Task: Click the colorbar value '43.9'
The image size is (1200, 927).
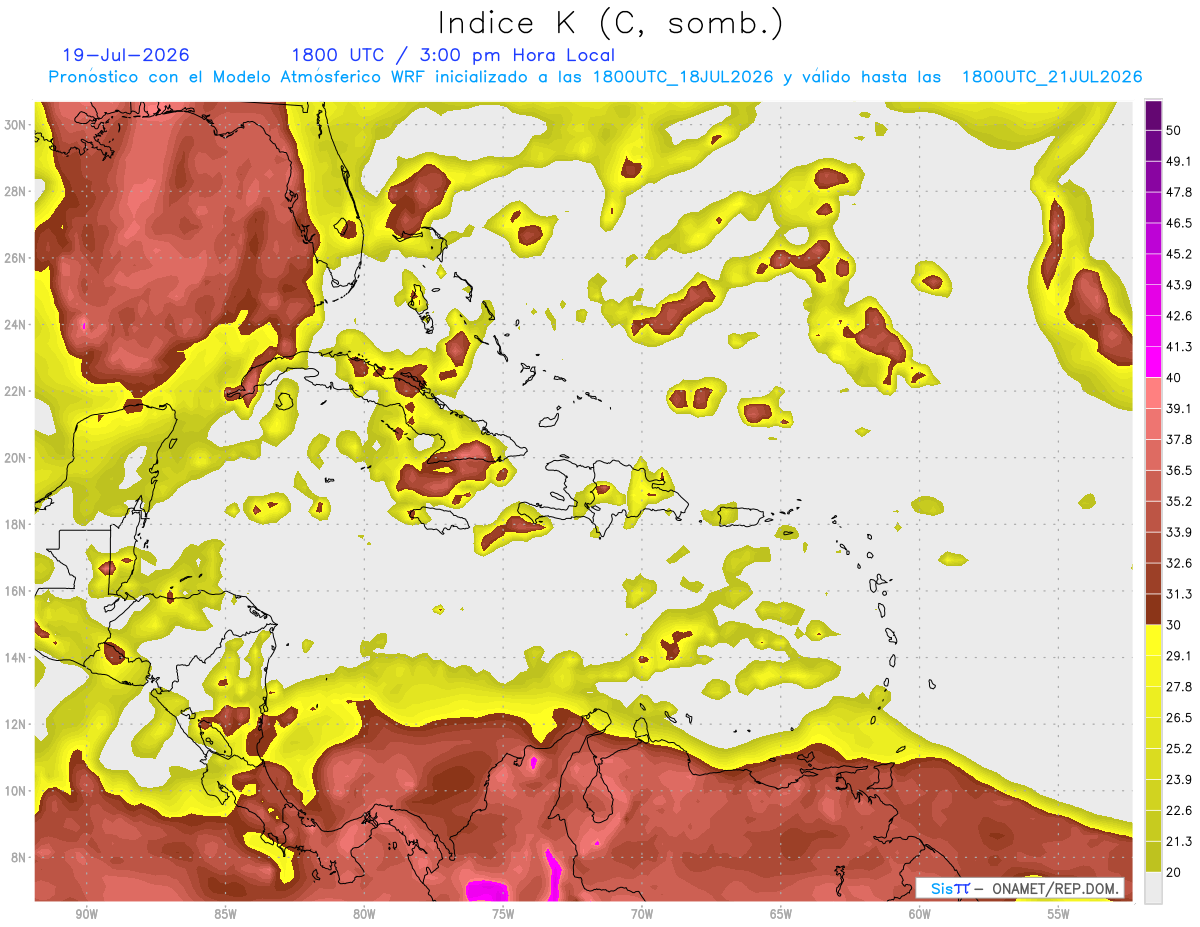Action: pos(1178,286)
